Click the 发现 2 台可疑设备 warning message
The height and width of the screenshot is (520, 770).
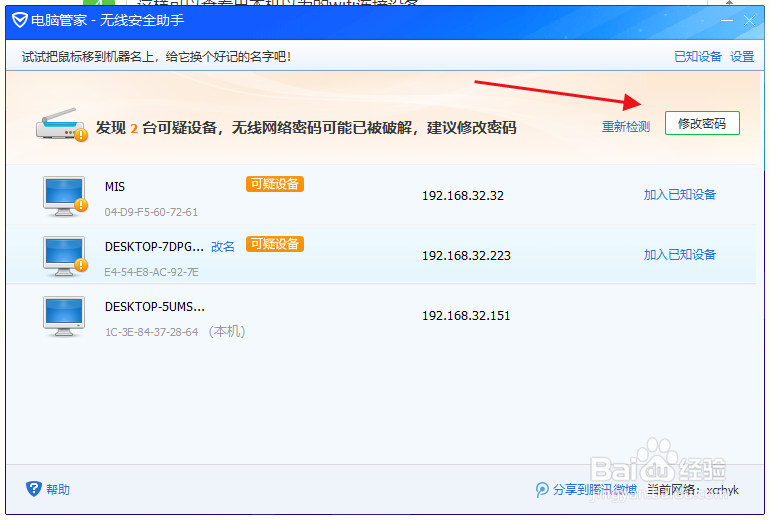pos(306,128)
